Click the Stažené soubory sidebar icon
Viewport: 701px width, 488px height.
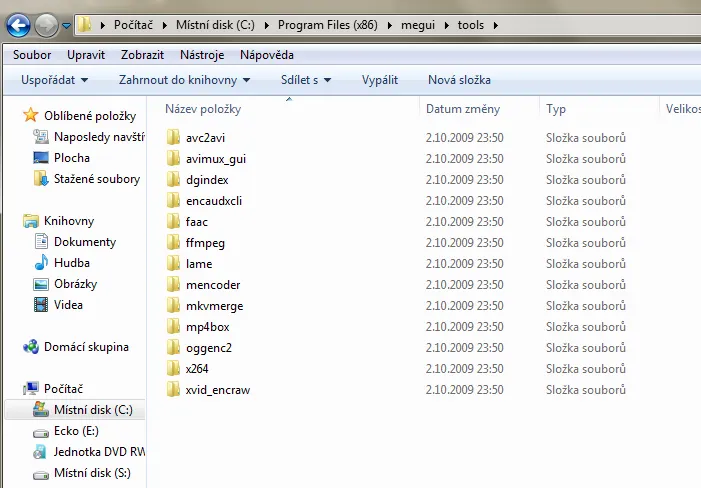[41, 179]
